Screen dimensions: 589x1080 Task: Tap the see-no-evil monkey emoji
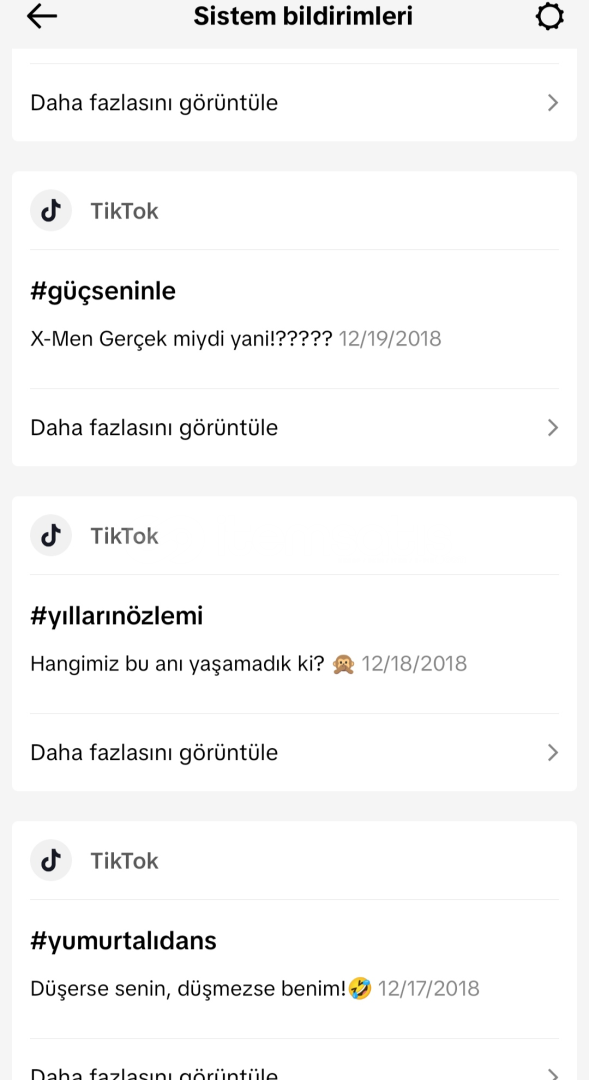(343, 664)
